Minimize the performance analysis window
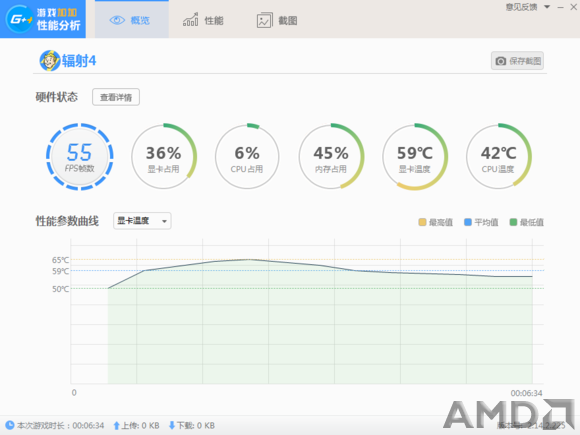The image size is (580, 435). (560, 7)
